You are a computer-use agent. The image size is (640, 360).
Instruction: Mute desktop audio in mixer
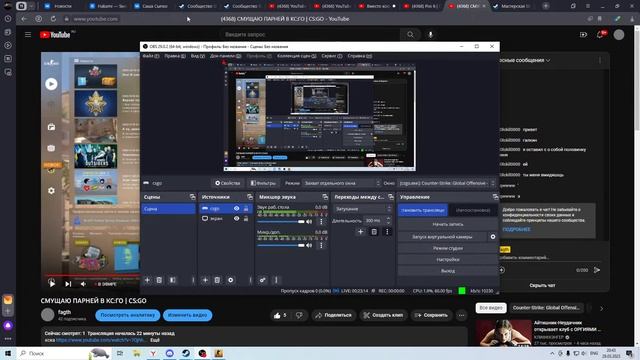click(x=309, y=222)
